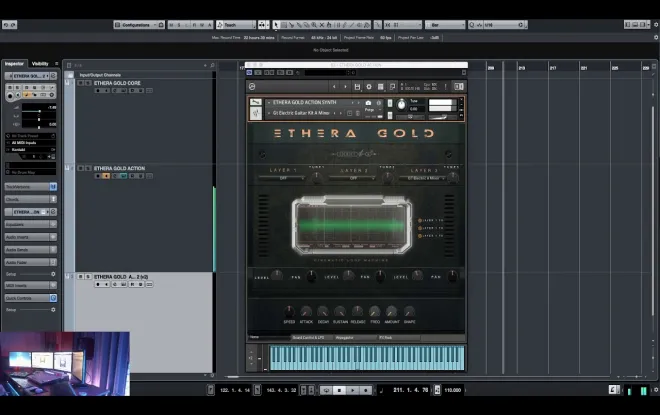Adjust the ATTACK envelope knob
The image size is (660, 415).
[x=306, y=311]
